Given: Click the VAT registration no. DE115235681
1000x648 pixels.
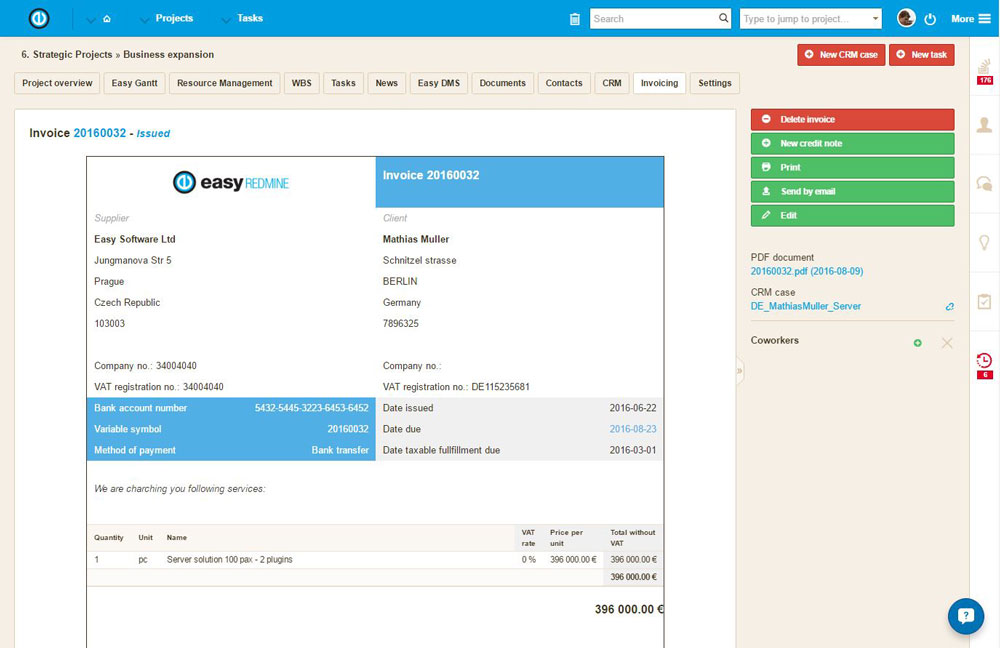Looking at the screenshot, I should (x=456, y=387).
